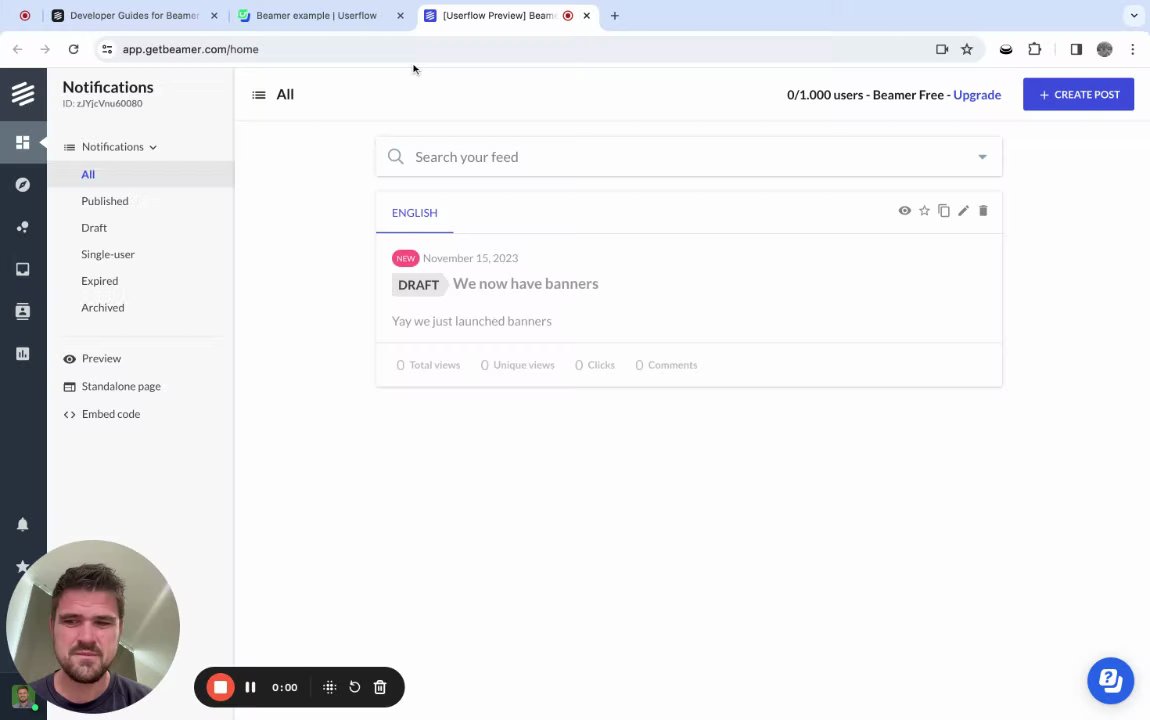Click the site info icon in address bar

pyautogui.click(x=107, y=49)
